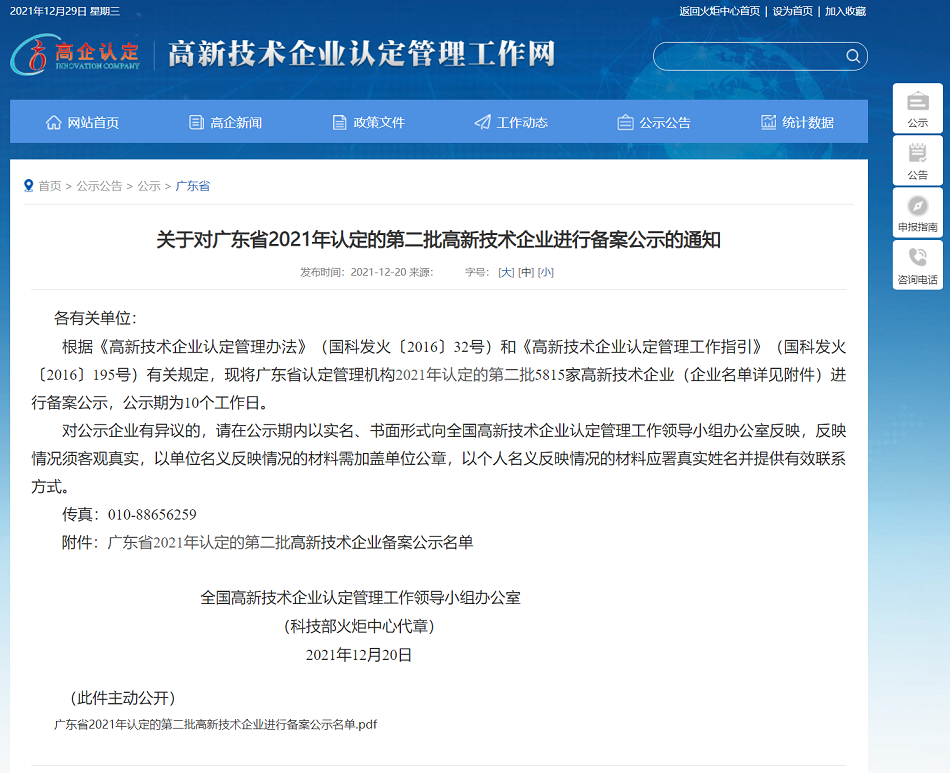950x773 pixels.
Task: Open the 统计数据 navigation tab
Action: tap(797, 122)
